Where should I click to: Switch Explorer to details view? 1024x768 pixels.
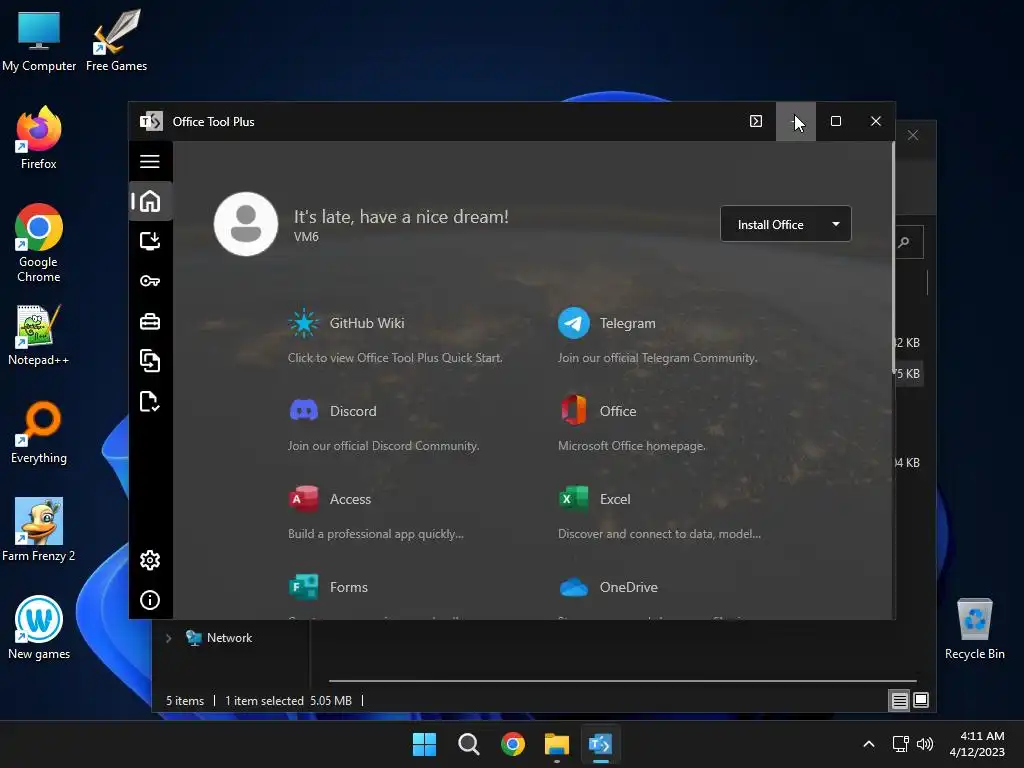(x=899, y=701)
